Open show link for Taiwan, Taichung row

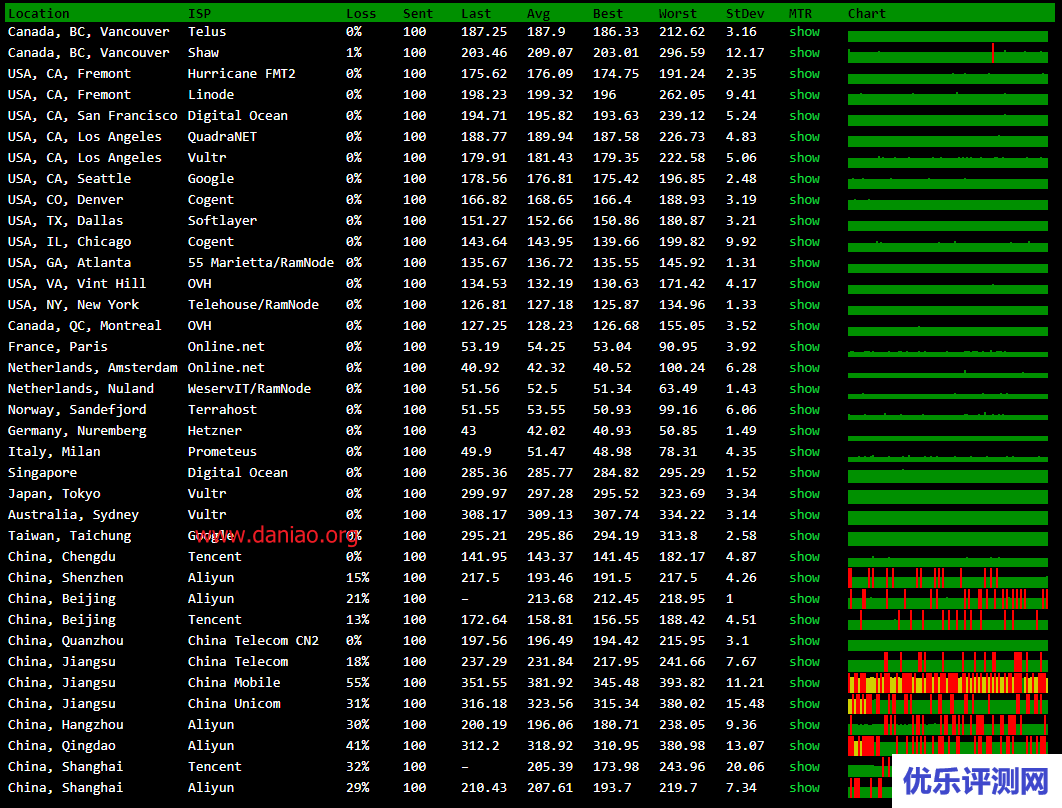tap(804, 536)
